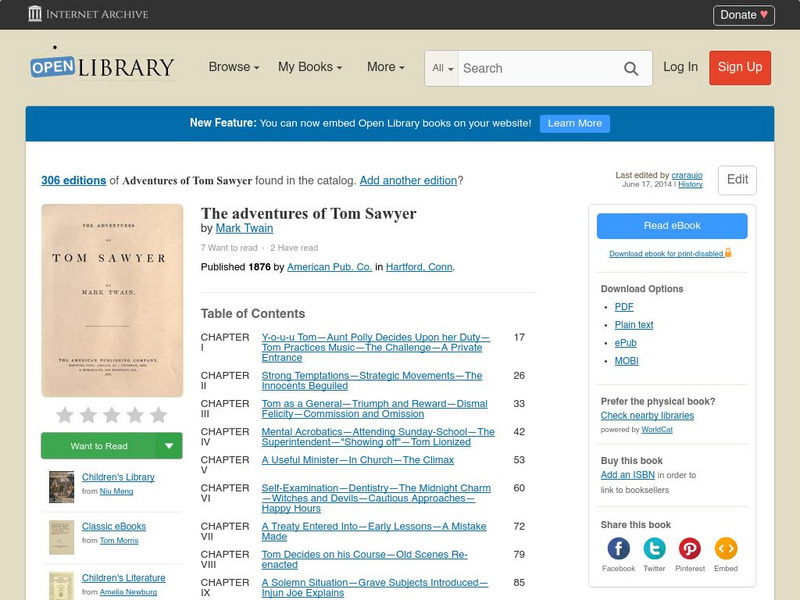800x600 pixels.
Task: Share the book on Facebook
Action: tap(619, 547)
